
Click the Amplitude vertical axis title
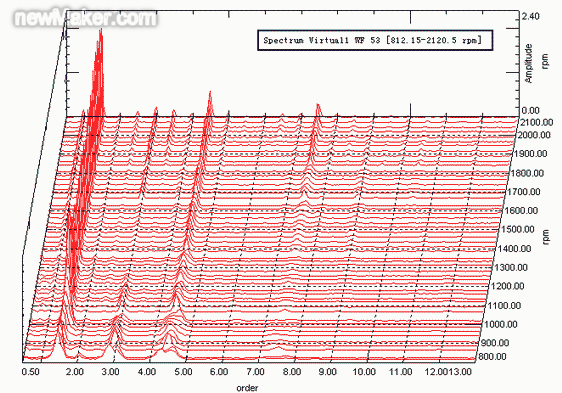click(529, 63)
